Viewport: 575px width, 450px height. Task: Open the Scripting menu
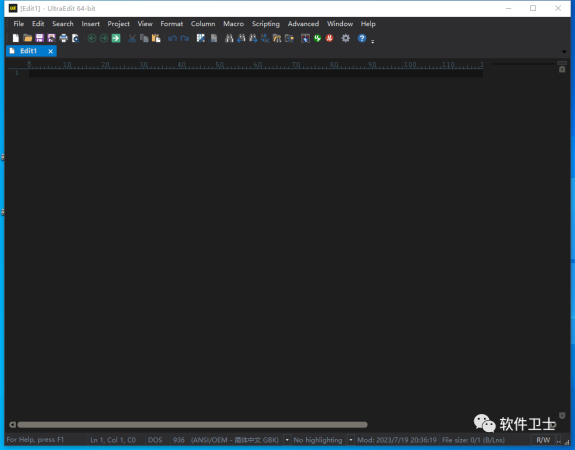point(265,24)
